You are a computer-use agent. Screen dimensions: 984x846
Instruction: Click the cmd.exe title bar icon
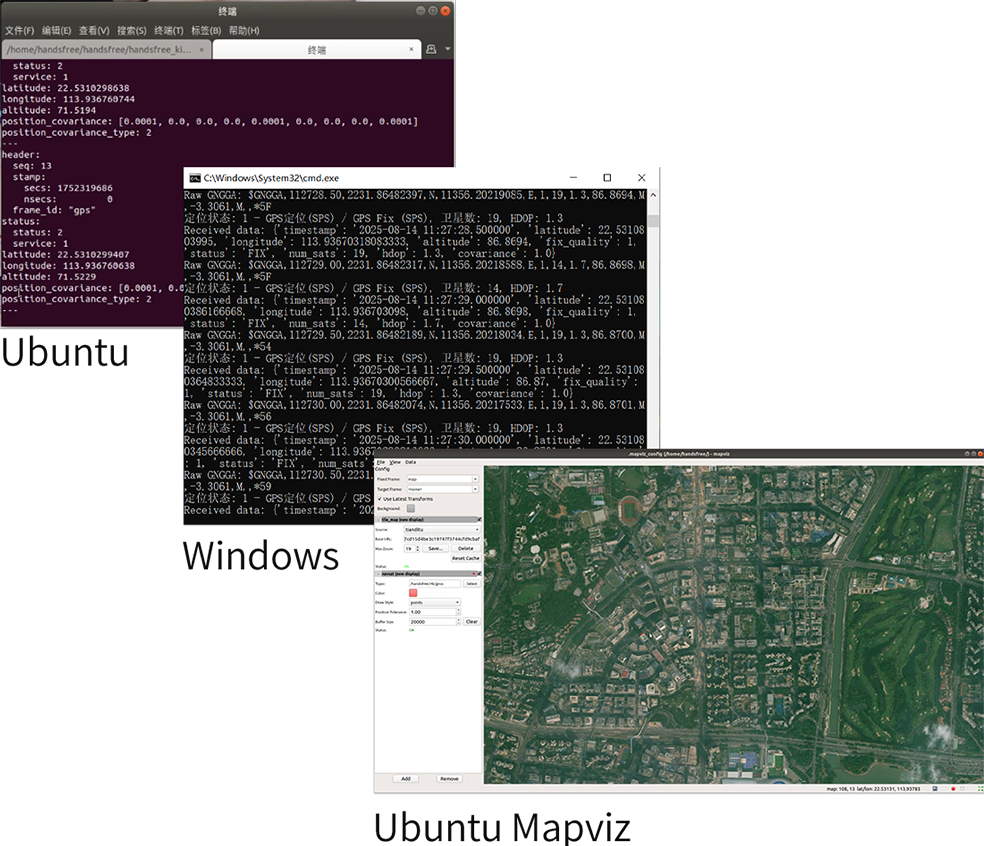point(193,177)
